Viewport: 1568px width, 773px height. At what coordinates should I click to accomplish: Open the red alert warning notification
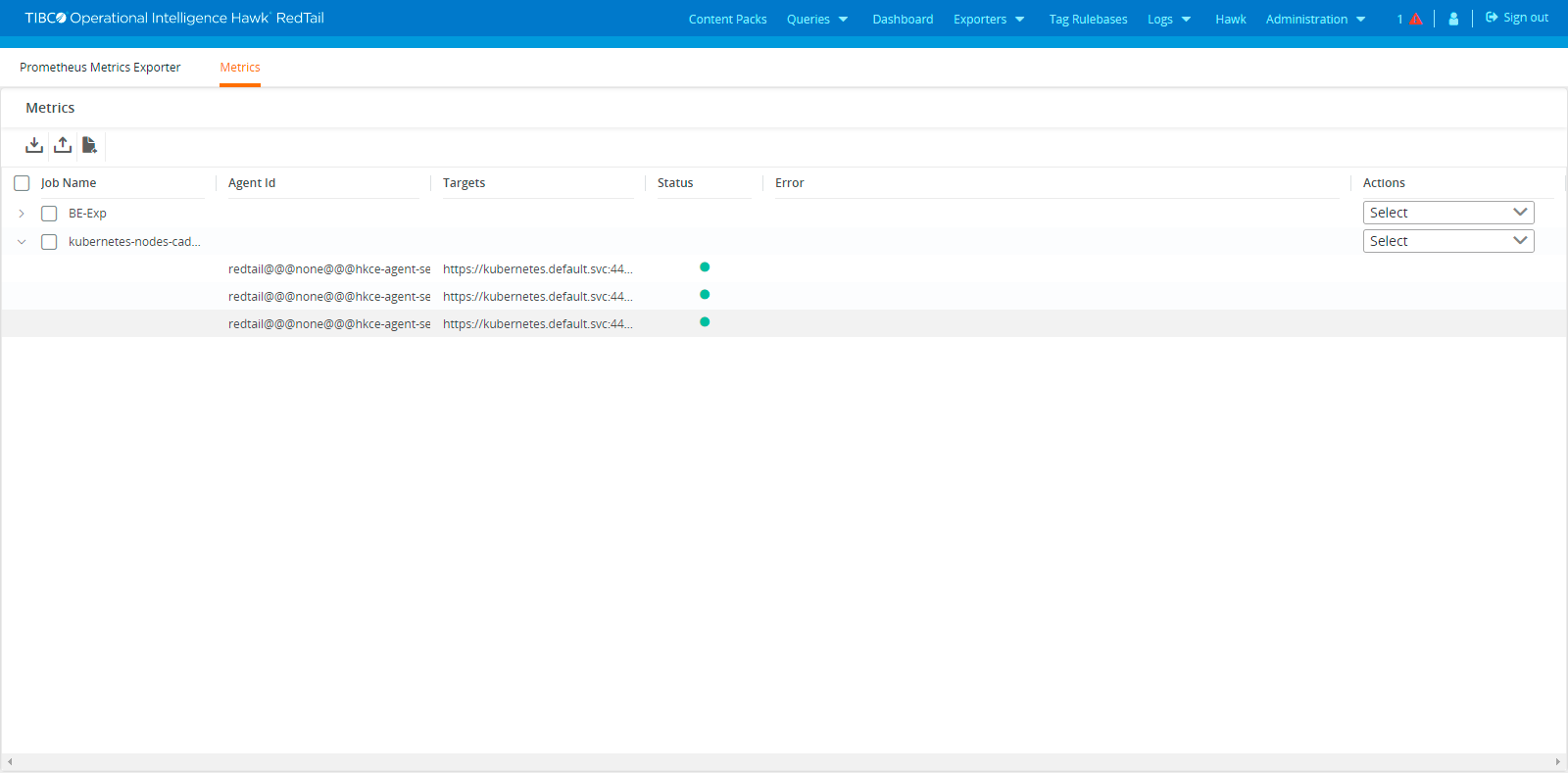[x=1415, y=19]
